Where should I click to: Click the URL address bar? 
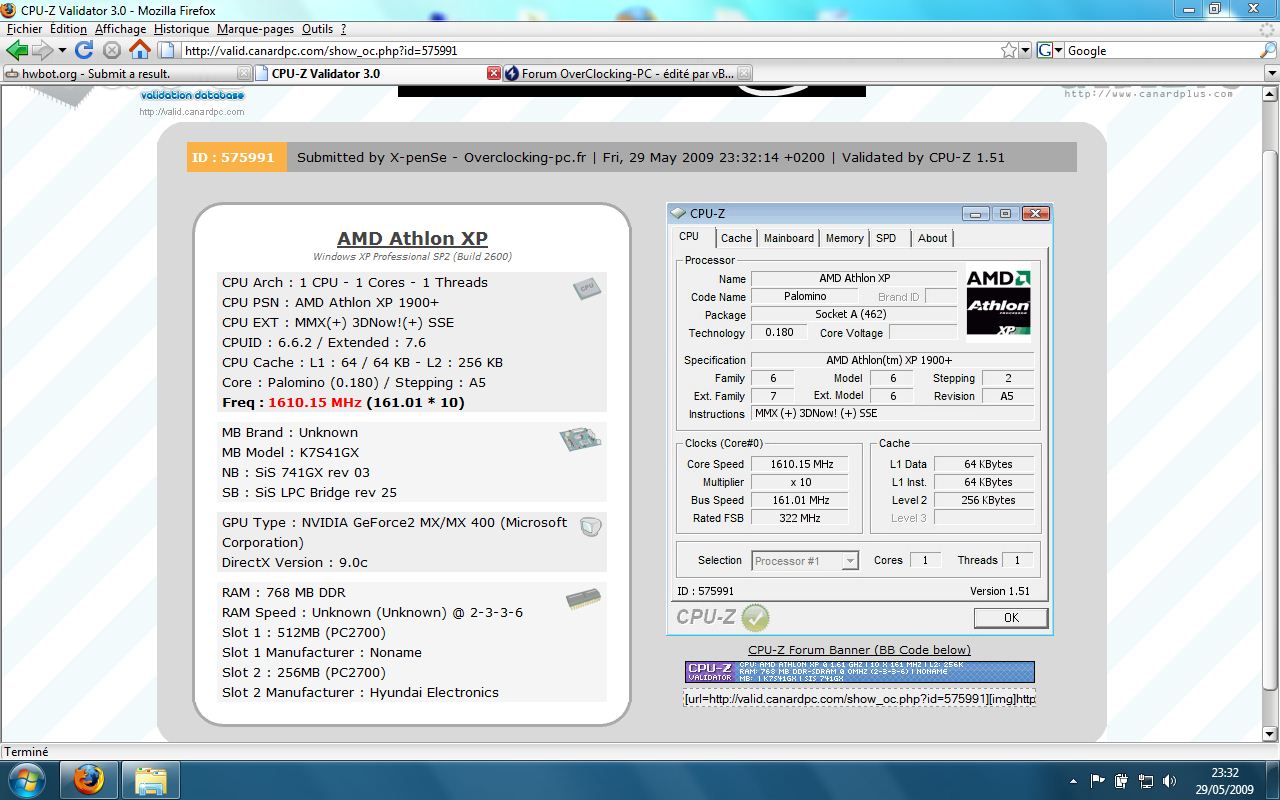(x=590, y=50)
